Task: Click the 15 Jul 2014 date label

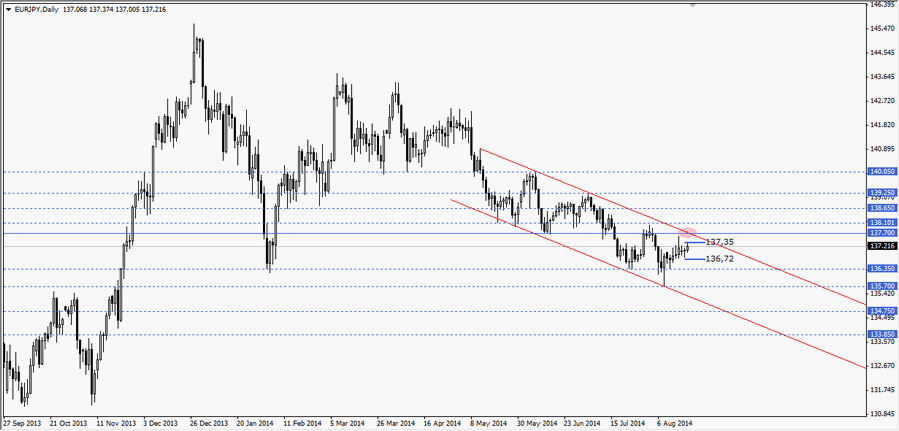Action: 630,424
